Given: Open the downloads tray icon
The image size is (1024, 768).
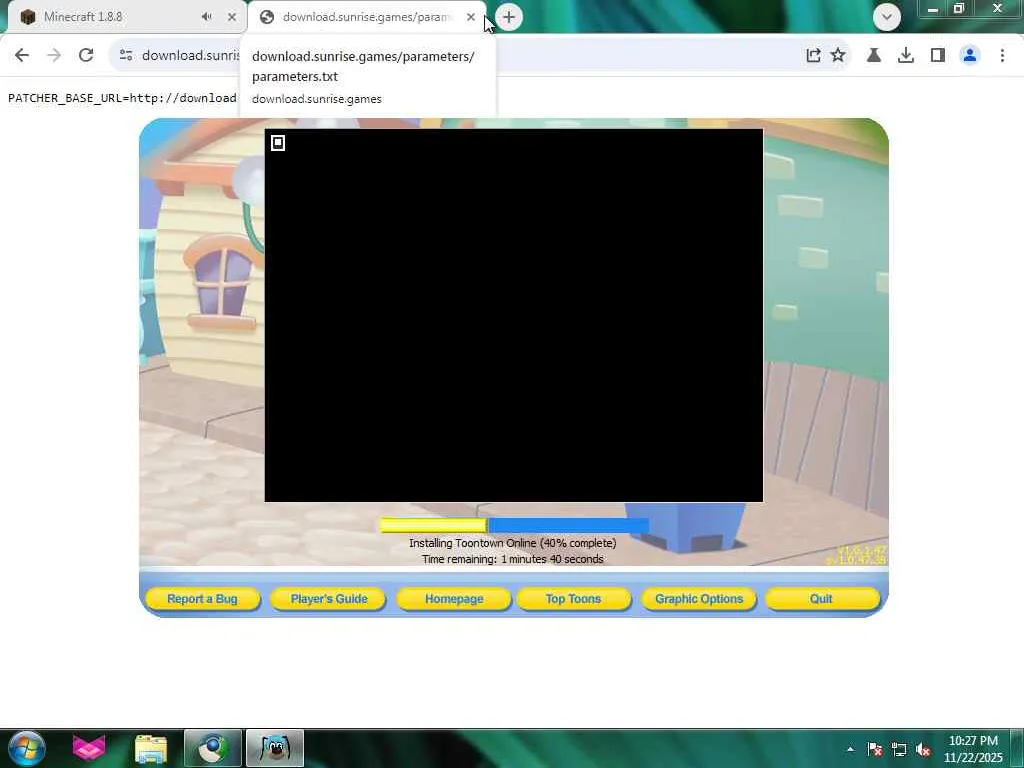Looking at the screenshot, I should [x=906, y=56].
